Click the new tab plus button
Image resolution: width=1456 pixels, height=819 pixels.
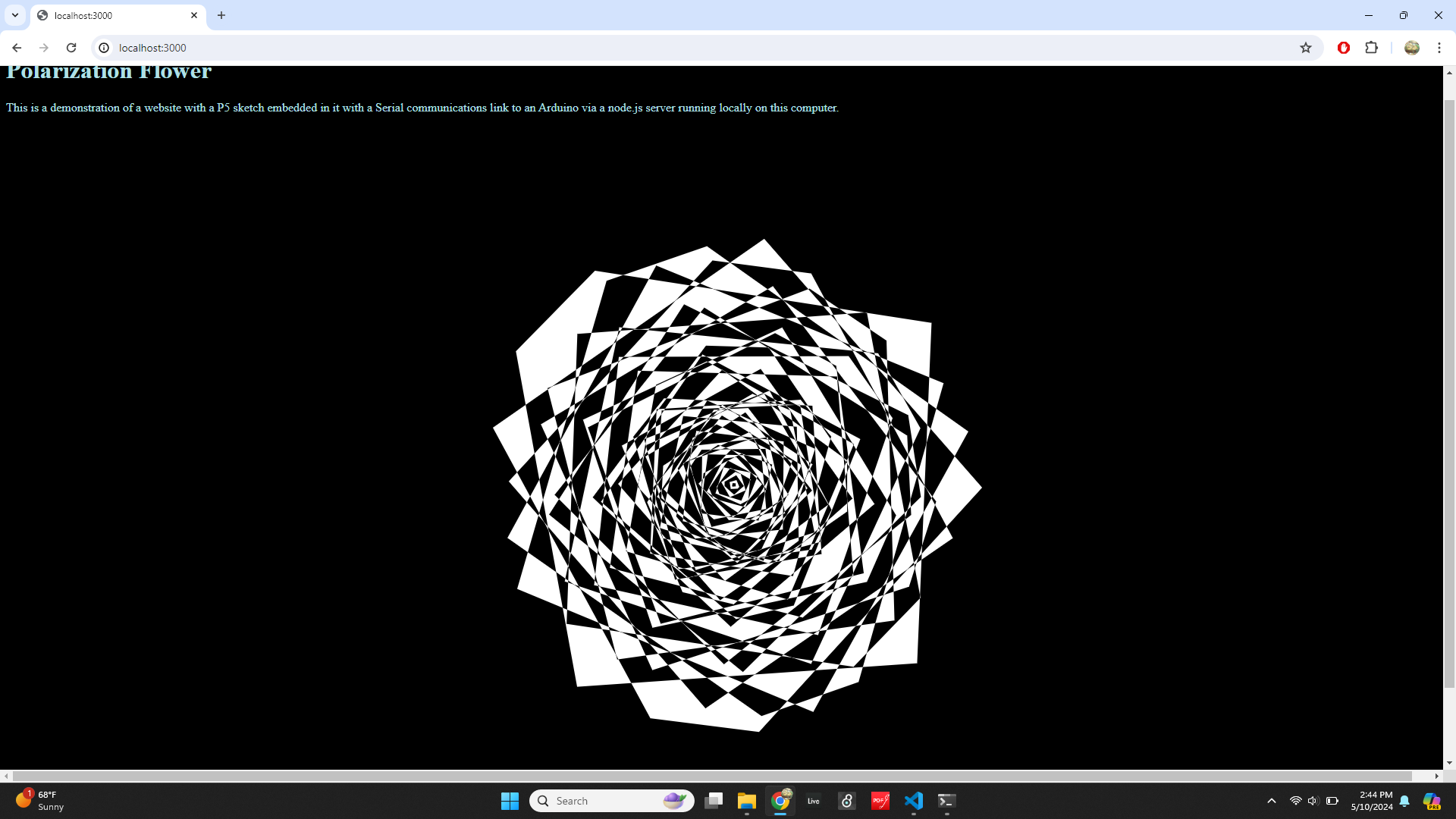coord(221,15)
